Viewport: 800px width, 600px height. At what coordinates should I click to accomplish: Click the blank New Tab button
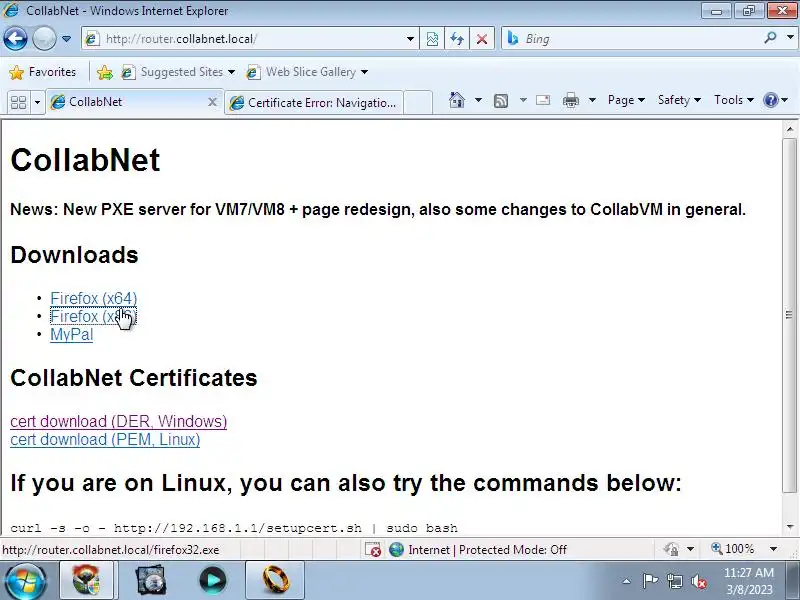click(418, 103)
